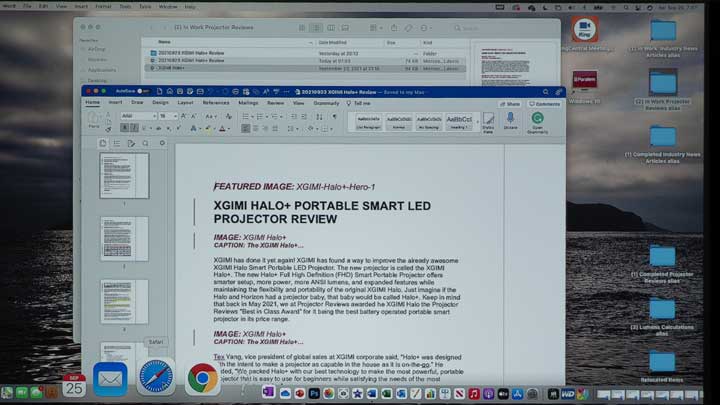Image resolution: width=720 pixels, height=405 pixels.
Task: Switch to the References ribbon tab
Action: click(x=216, y=103)
